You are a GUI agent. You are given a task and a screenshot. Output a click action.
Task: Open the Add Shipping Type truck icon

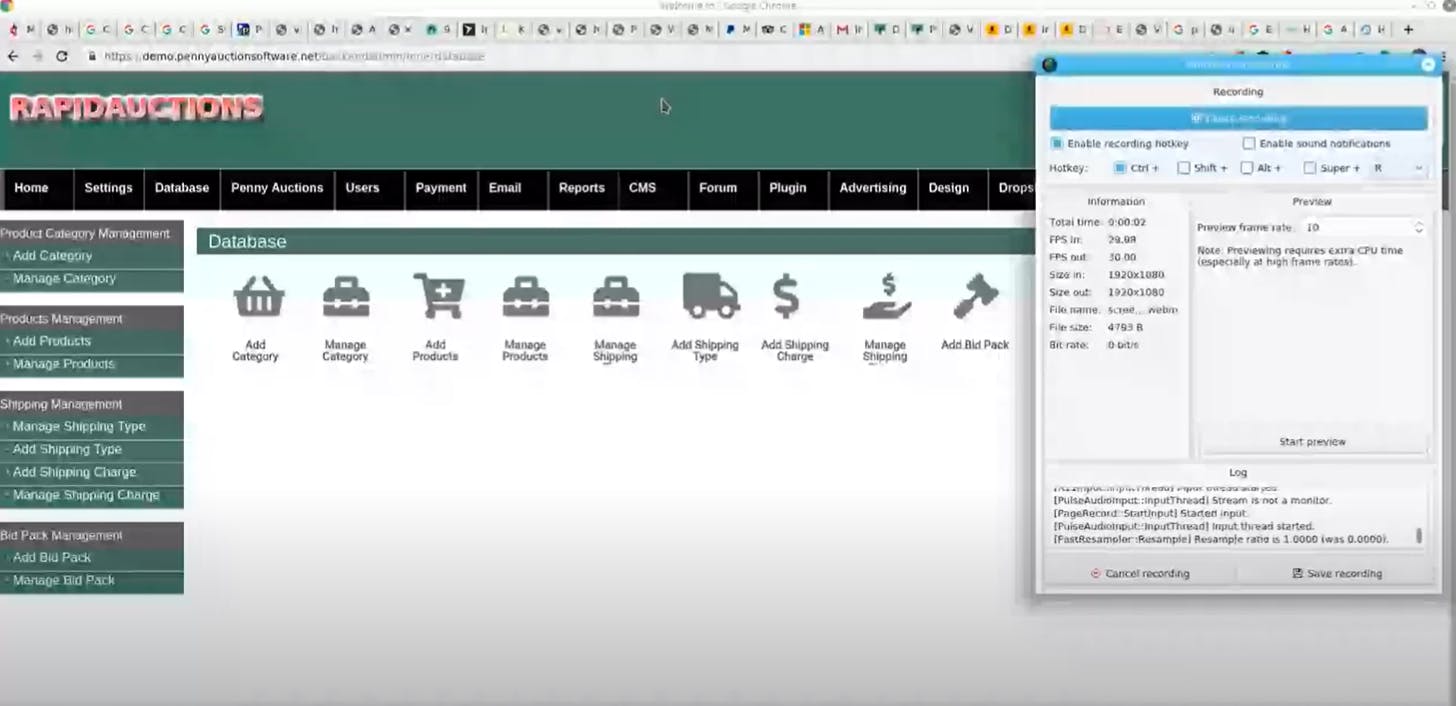coord(710,296)
